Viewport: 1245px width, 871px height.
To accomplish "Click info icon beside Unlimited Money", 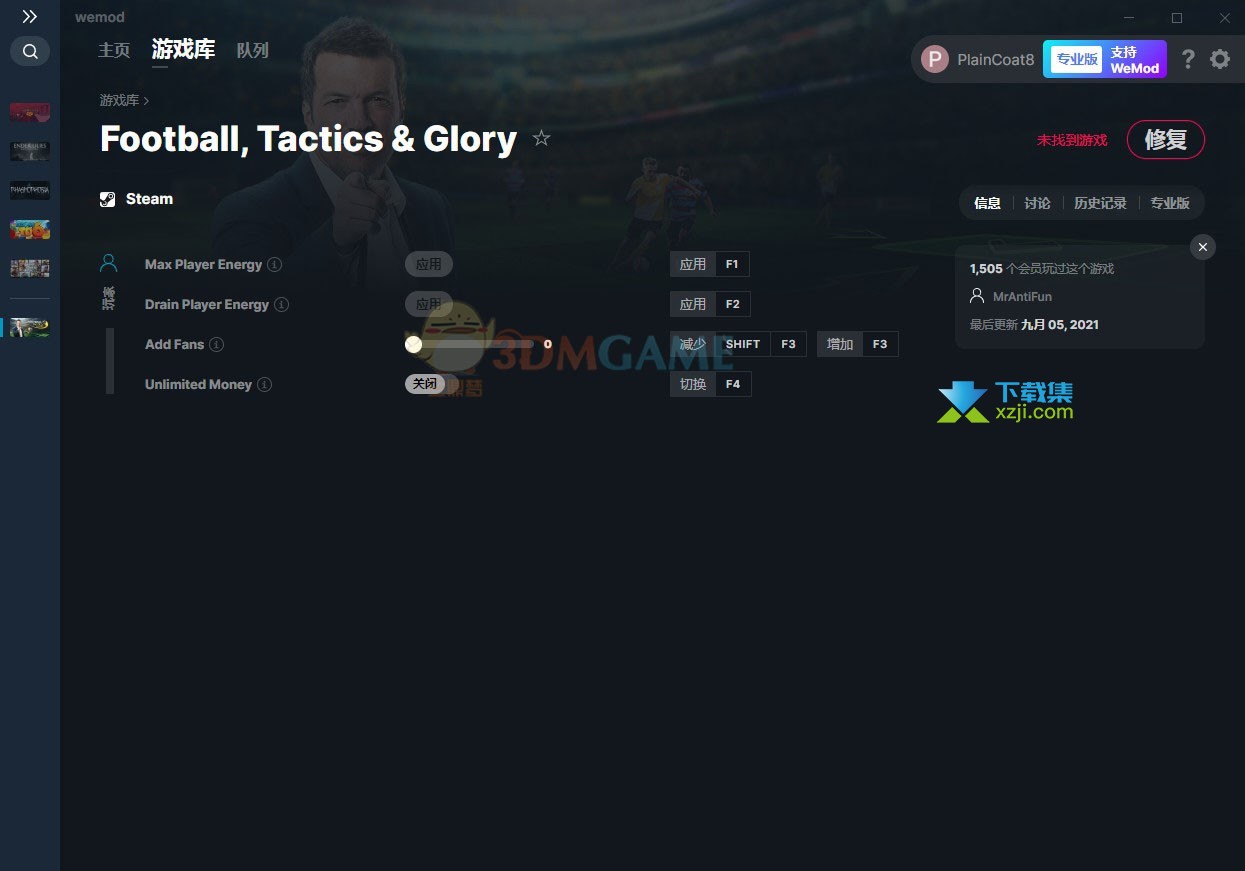I will coord(264,384).
